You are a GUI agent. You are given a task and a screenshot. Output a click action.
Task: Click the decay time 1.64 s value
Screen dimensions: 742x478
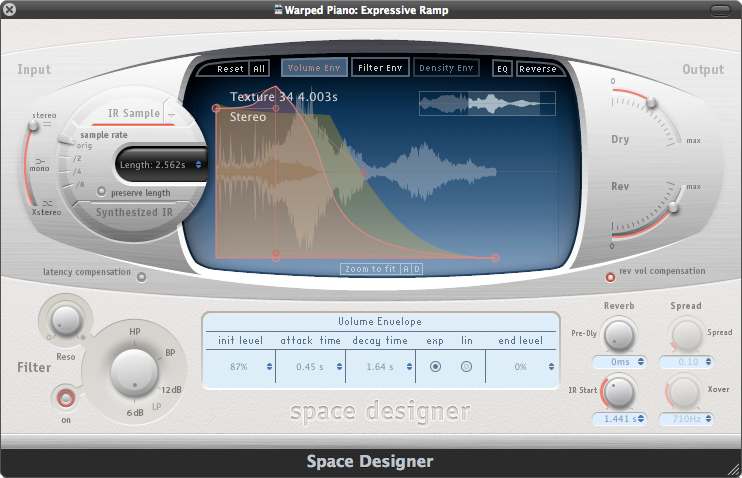[x=380, y=367]
